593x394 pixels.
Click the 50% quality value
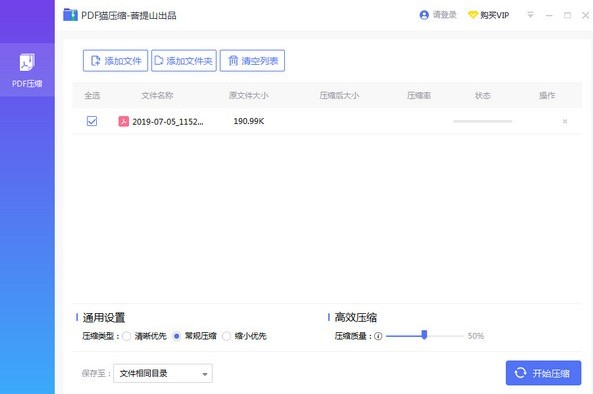[x=476, y=336]
